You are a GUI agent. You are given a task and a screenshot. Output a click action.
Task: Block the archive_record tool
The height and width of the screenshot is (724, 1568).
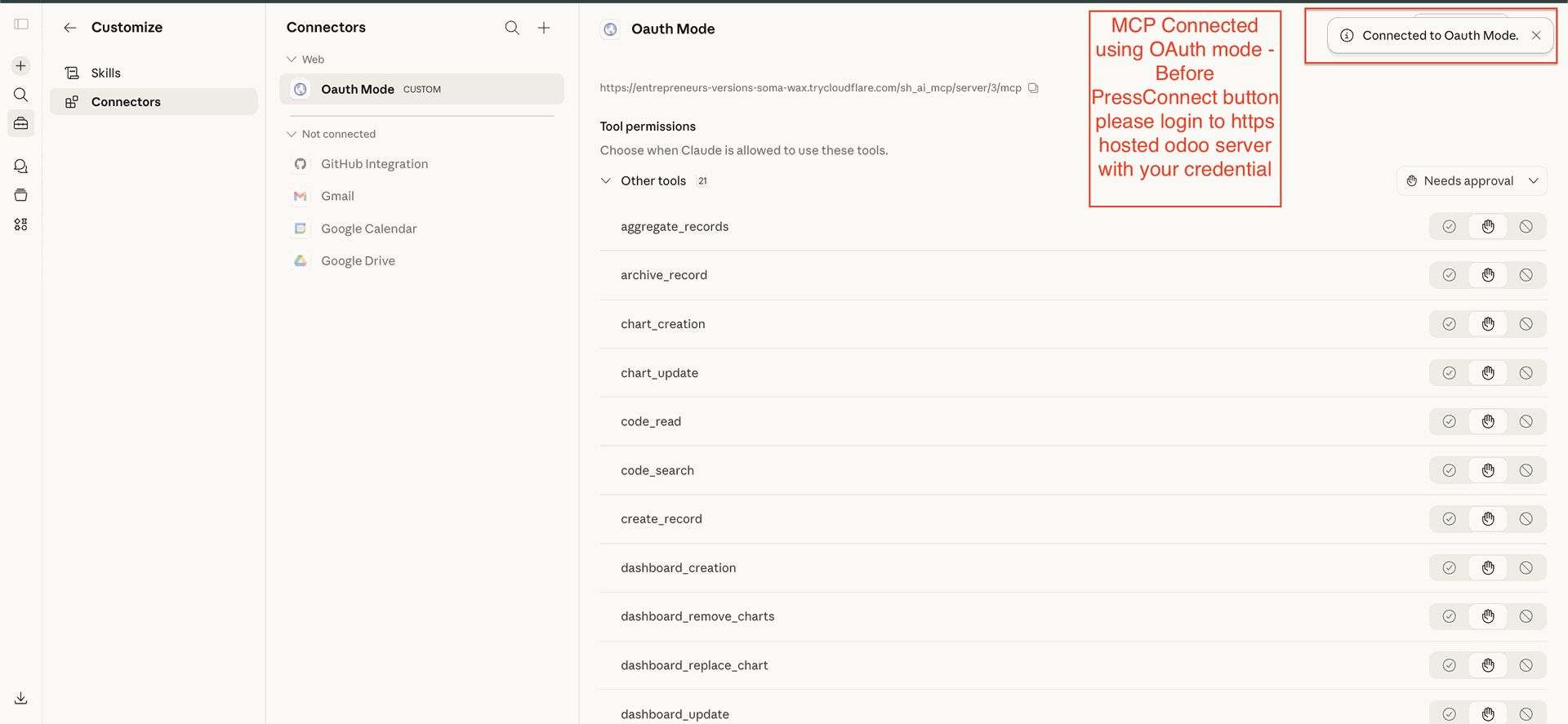coord(1526,275)
